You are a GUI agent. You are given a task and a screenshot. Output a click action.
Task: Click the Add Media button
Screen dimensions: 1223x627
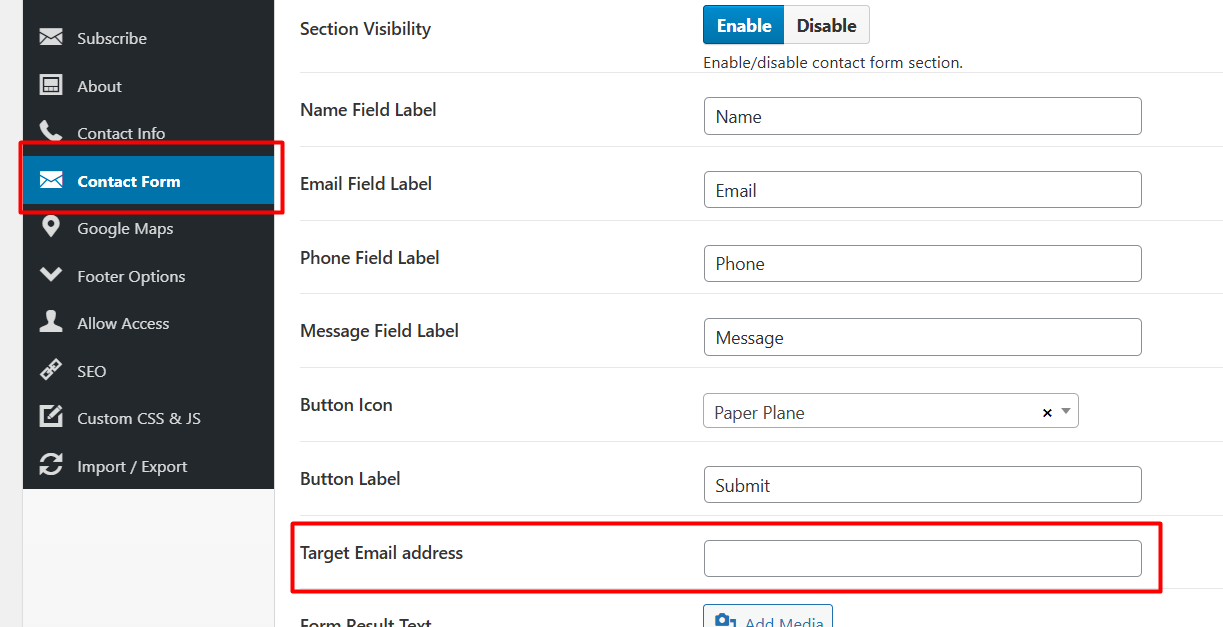point(767,616)
